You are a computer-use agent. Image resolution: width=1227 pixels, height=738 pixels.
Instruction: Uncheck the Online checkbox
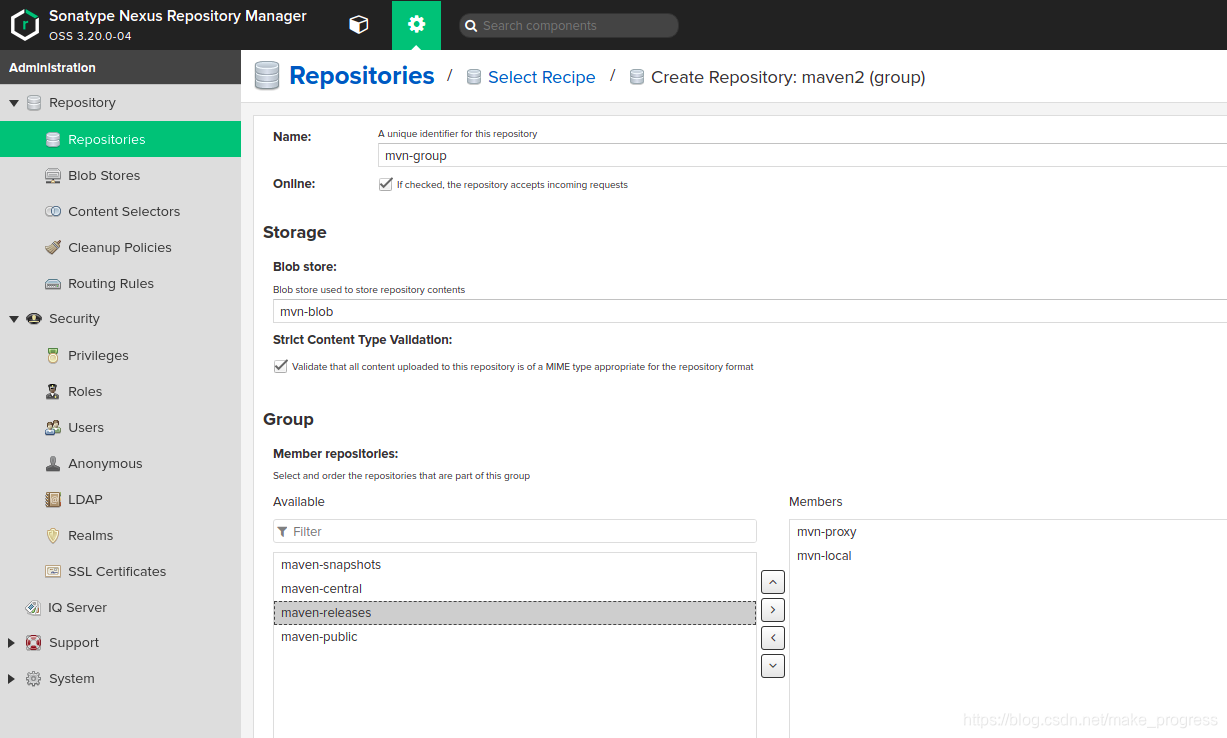coord(385,184)
